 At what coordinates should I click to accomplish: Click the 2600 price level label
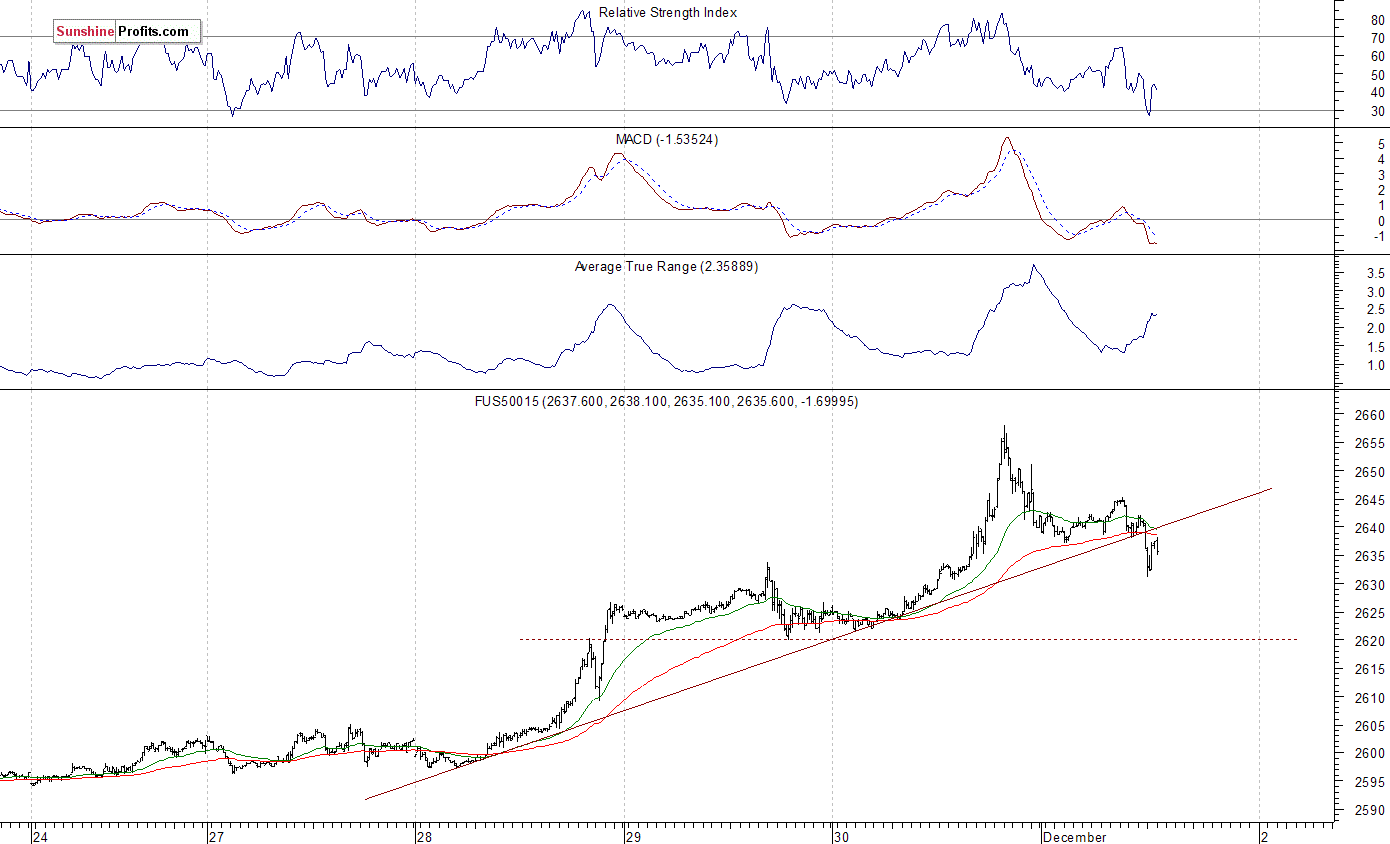coord(1369,754)
